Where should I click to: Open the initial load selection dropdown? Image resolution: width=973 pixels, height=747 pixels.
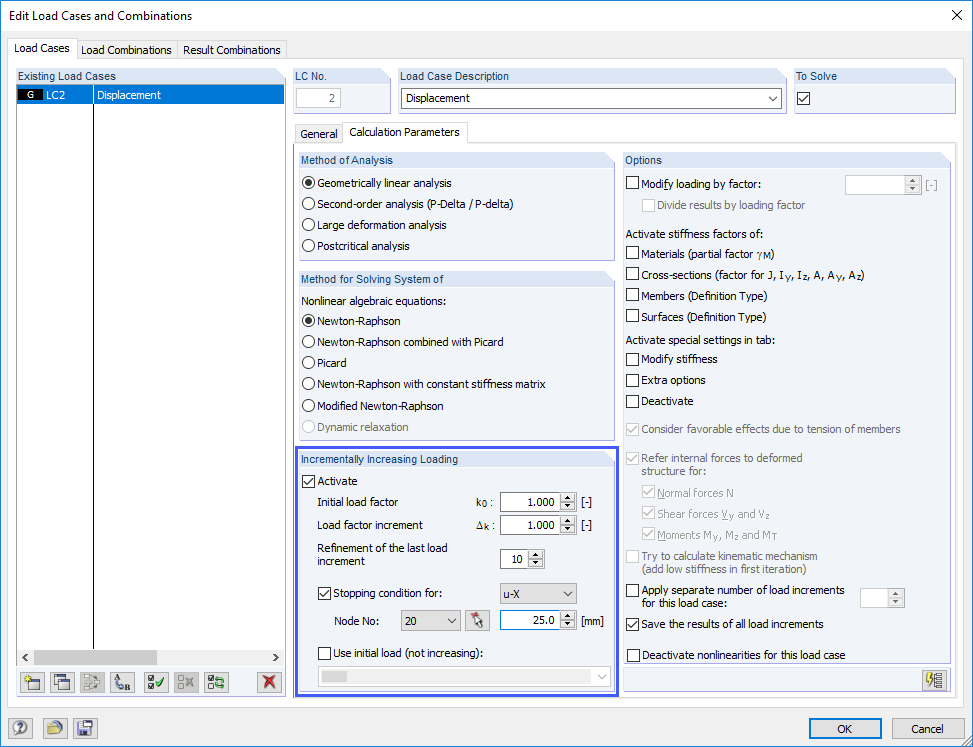(x=464, y=677)
